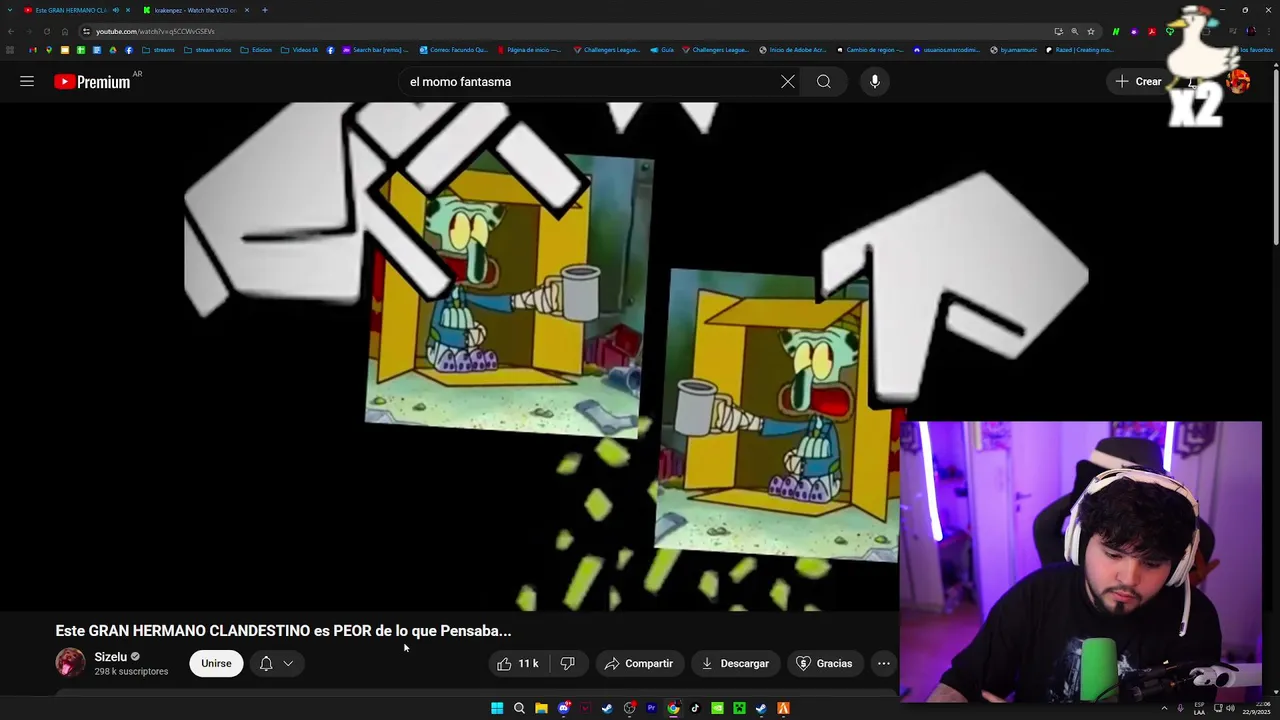Screen dimensions: 1280x720
Task: Toggle the notification bell for Sizelu
Action: click(x=266, y=663)
